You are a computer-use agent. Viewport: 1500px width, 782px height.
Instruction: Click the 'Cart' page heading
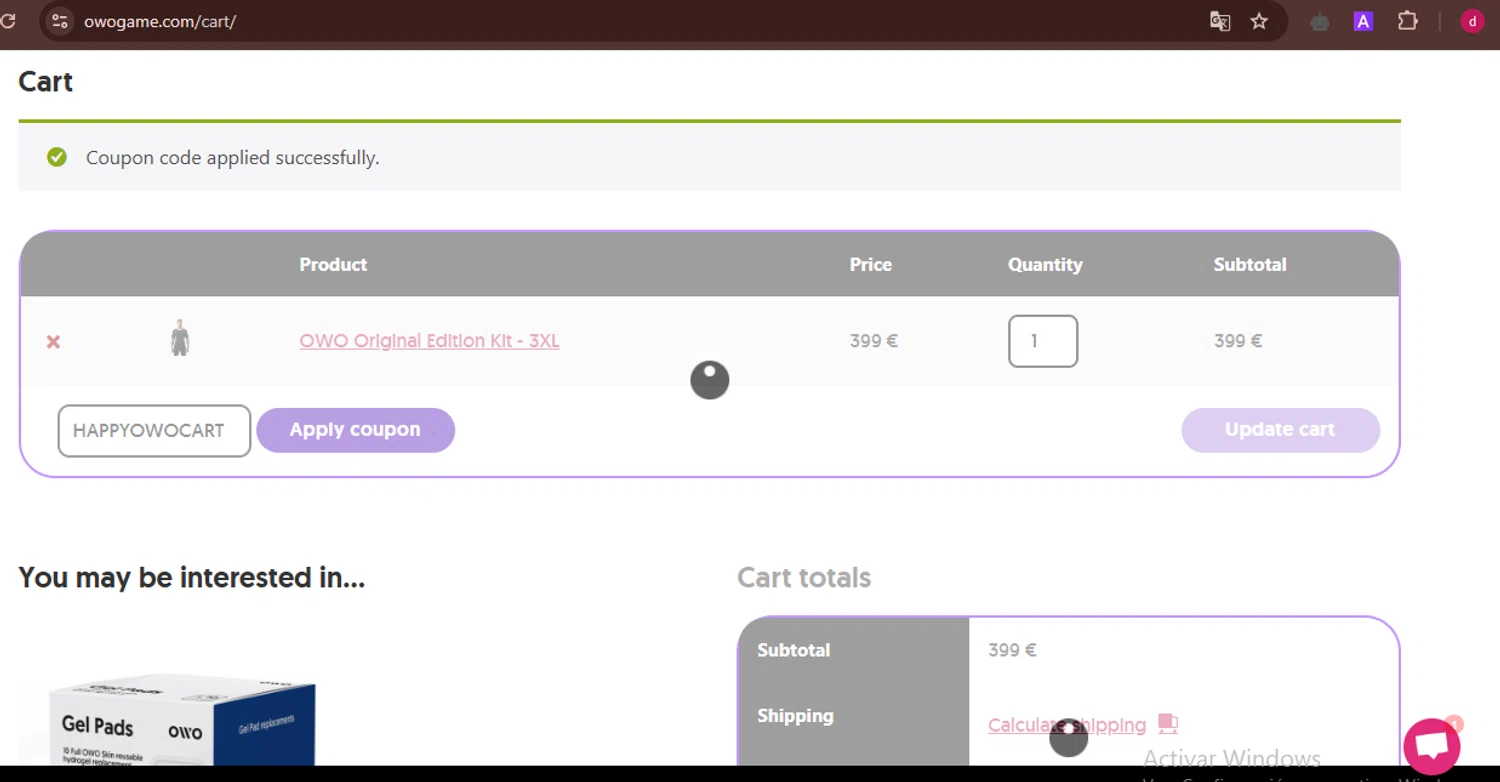click(46, 81)
